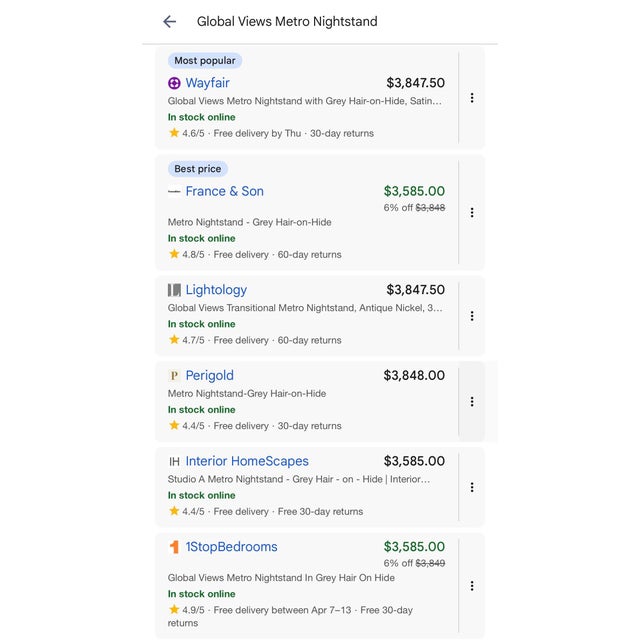Open more options for Wayfair listing
The image size is (640, 640).
(x=472, y=98)
